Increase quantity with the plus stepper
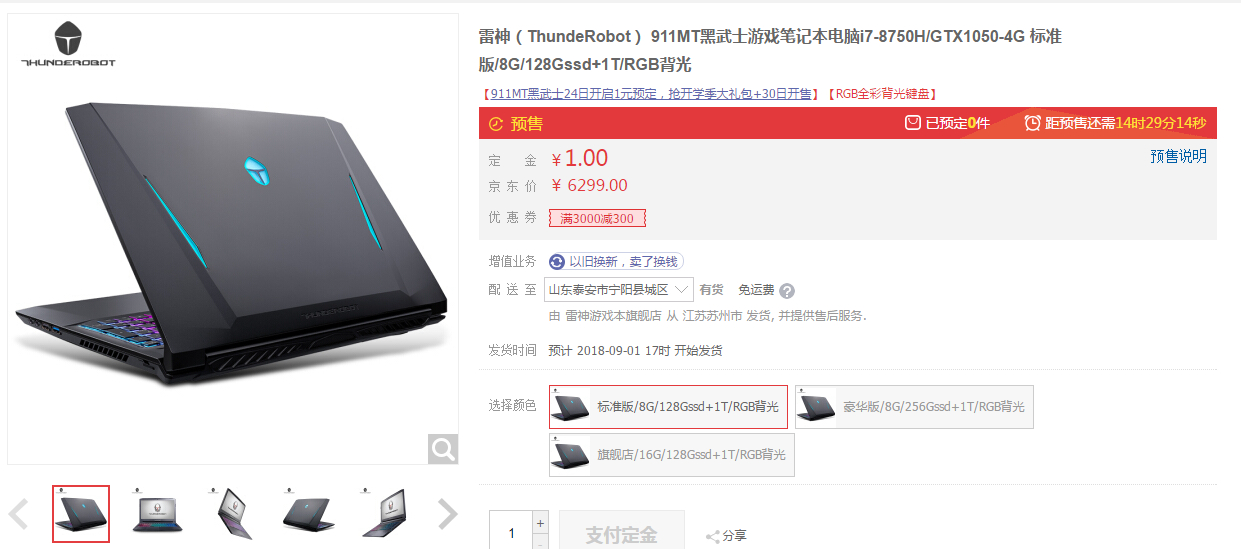The height and width of the screenshot is (549, 1241). tap(541, 523)
